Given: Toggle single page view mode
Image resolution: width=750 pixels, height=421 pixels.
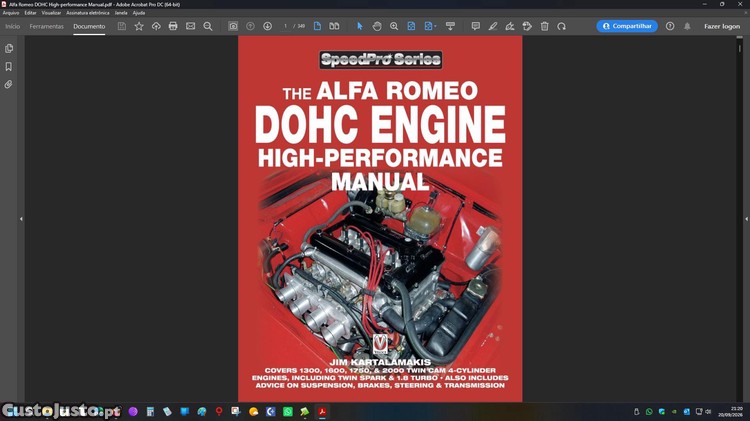Looking at the screenshot, I should point(317,26).
